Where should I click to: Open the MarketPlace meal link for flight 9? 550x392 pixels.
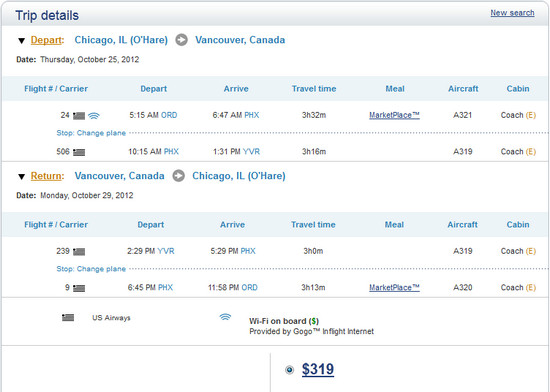(x=394, y=288)
